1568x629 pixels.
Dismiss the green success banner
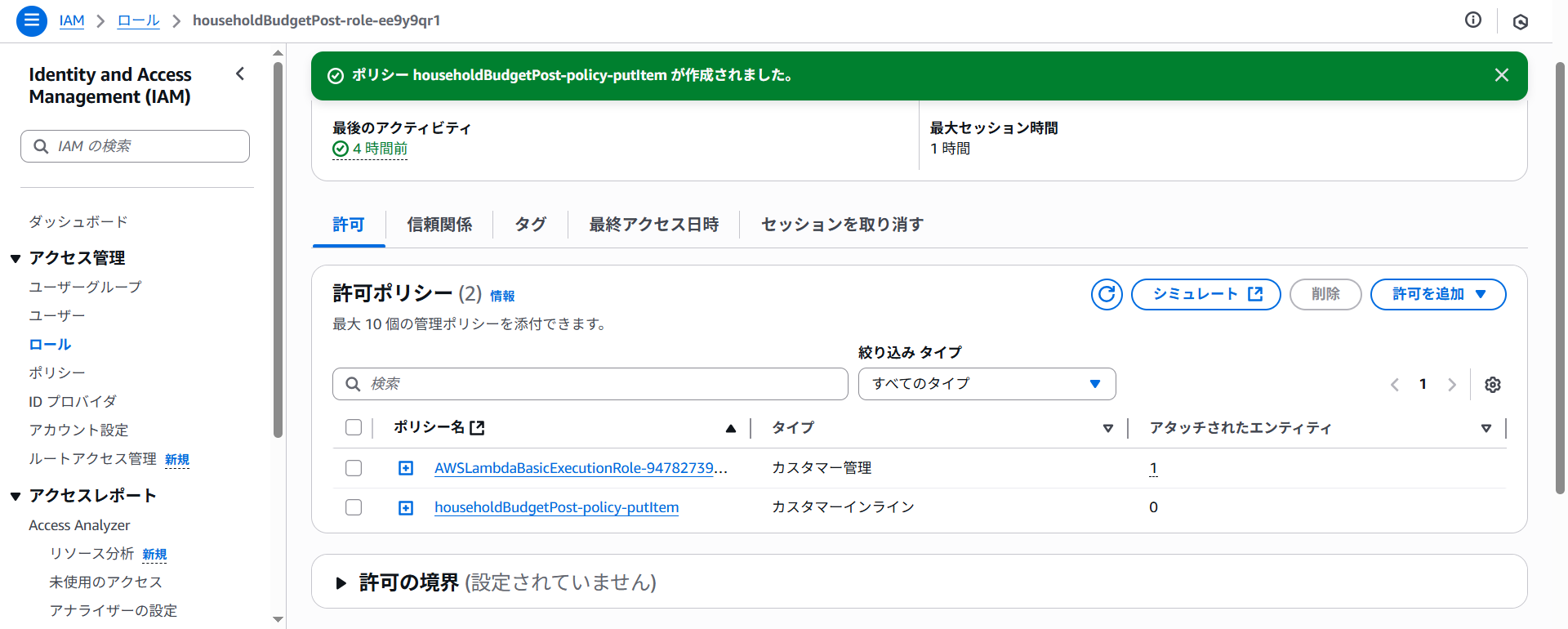point(1501,75)
